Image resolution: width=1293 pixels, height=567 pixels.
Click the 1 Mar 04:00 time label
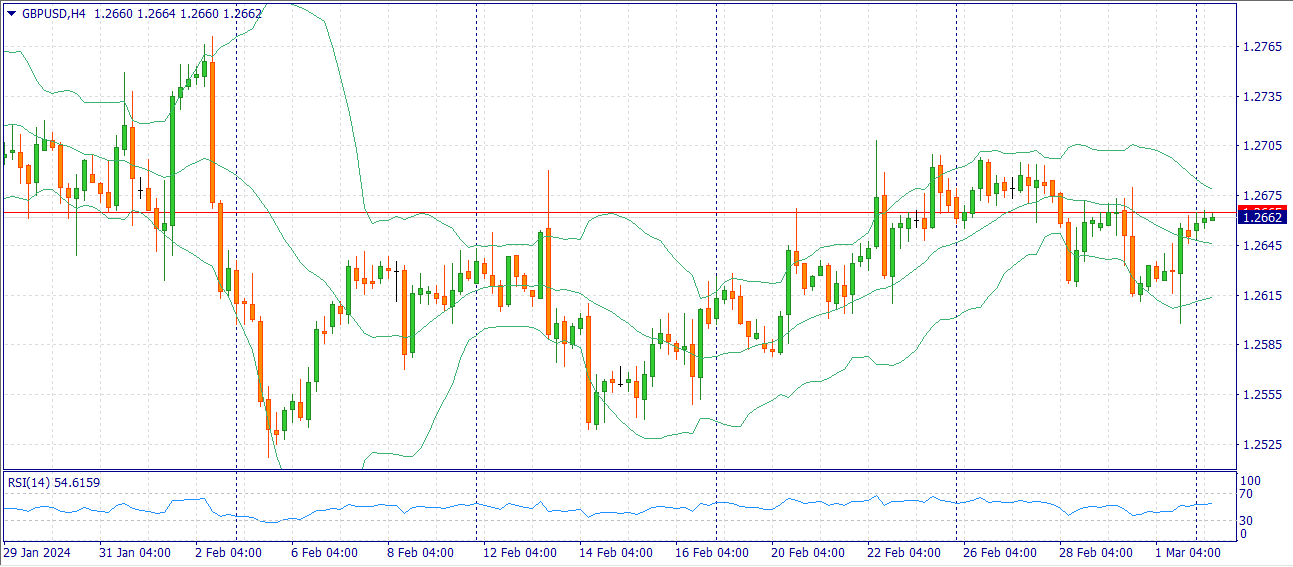pyautogui.click(x=1189, y=553)
